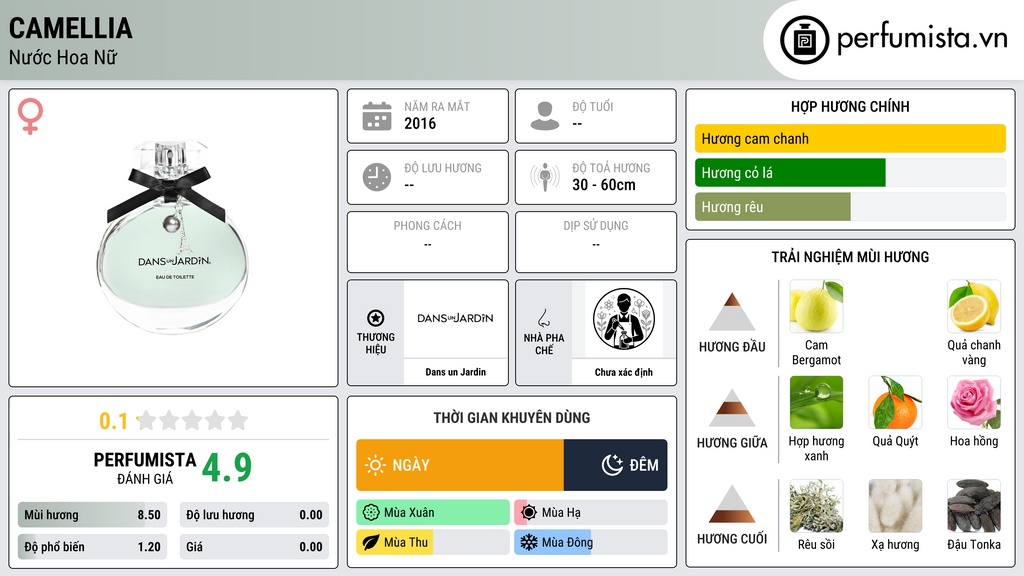The image size is (1024, 576).
Task: Click the Trải nghiệm mùi hương heading
Action: click(x=850, y=257)
